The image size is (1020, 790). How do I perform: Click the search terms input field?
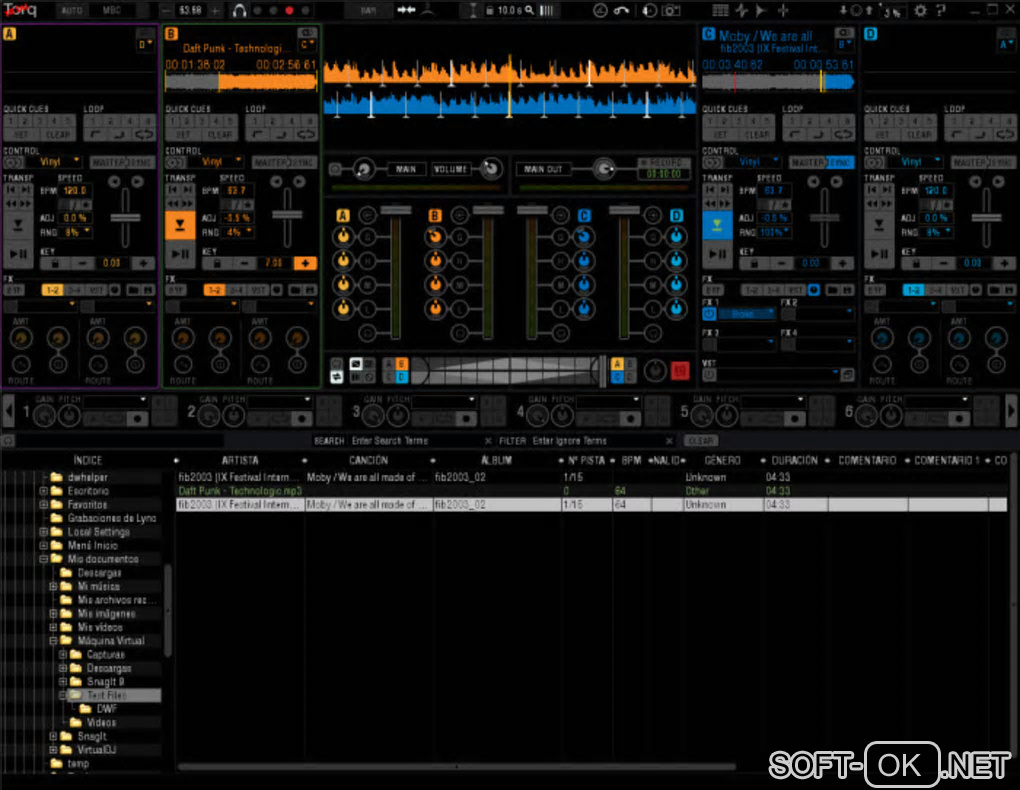417,441
